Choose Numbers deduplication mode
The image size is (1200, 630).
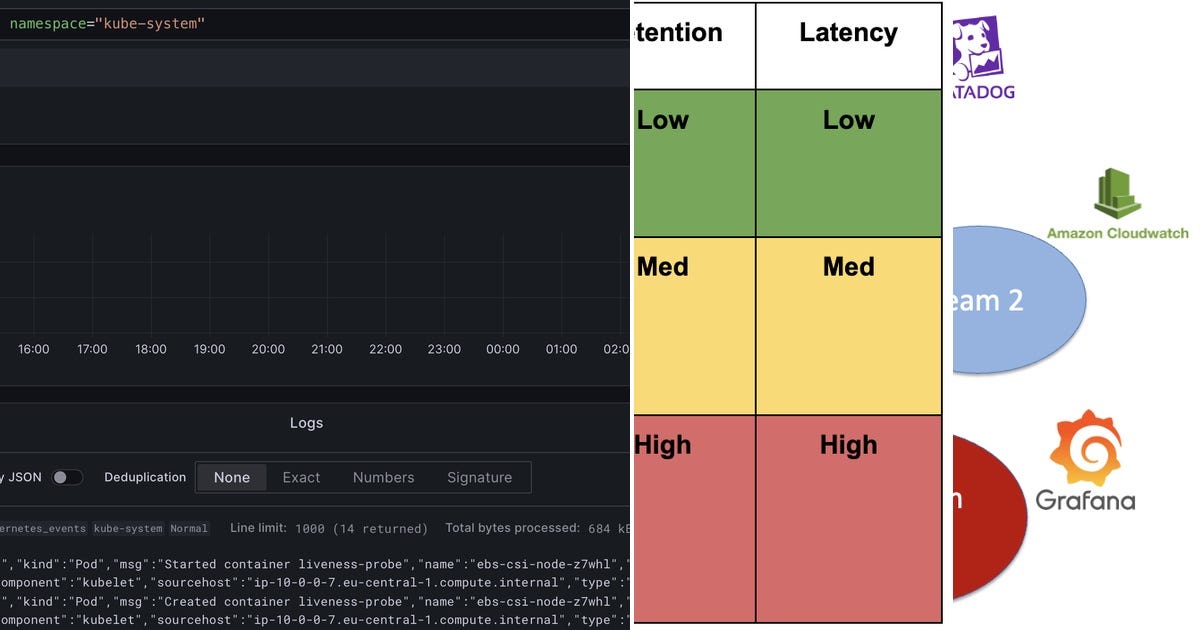383,477
